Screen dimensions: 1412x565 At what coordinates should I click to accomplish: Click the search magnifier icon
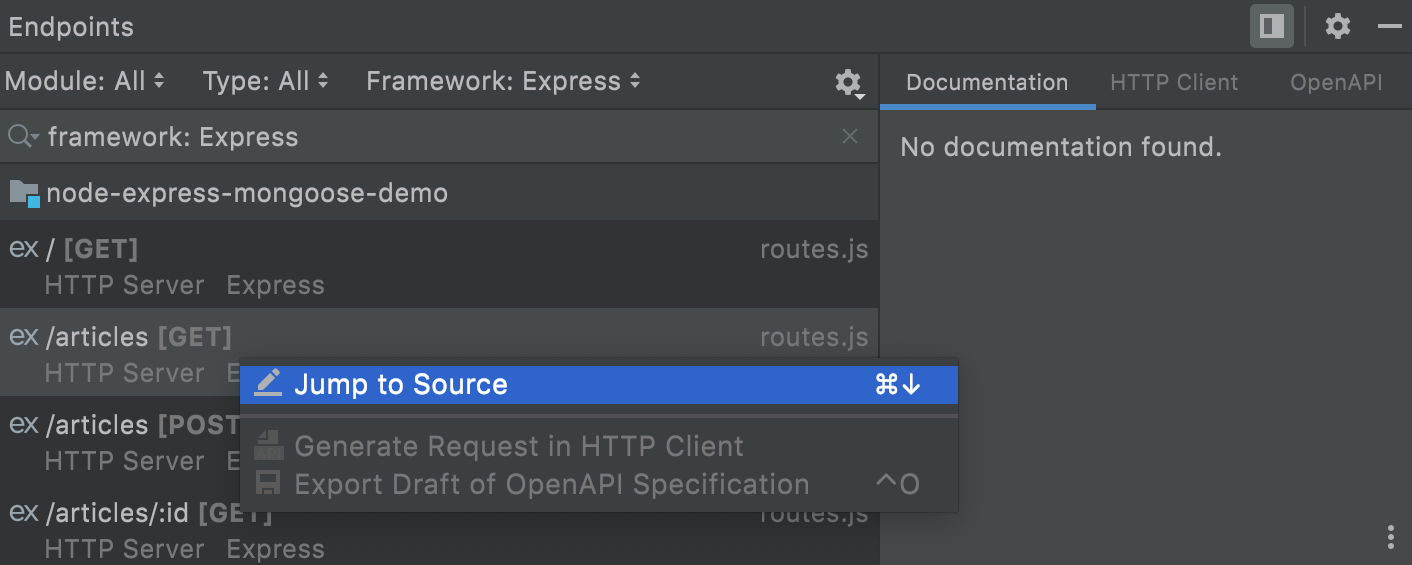[x=22, y=137]
